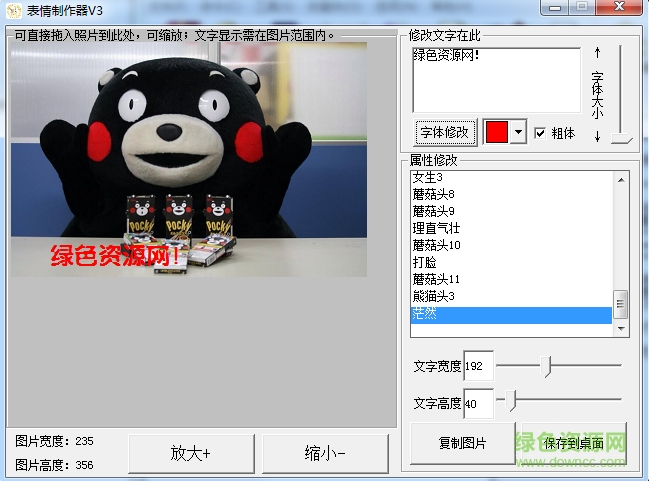Click the app icon in title bar
The width and height of the screenshot is (649, 481).
point(13,11)
